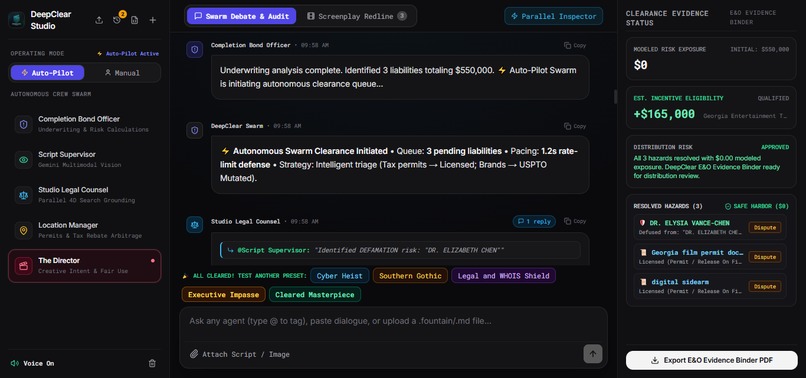Select the Script Supervisor agent

(85, 159)
